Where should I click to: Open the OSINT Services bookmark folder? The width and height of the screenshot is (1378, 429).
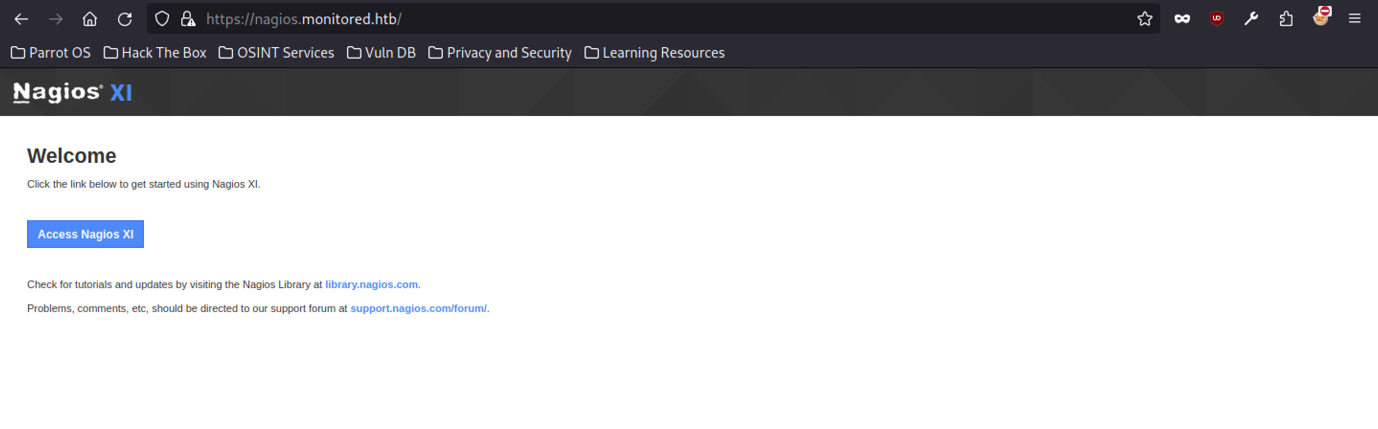pos(276,53)
